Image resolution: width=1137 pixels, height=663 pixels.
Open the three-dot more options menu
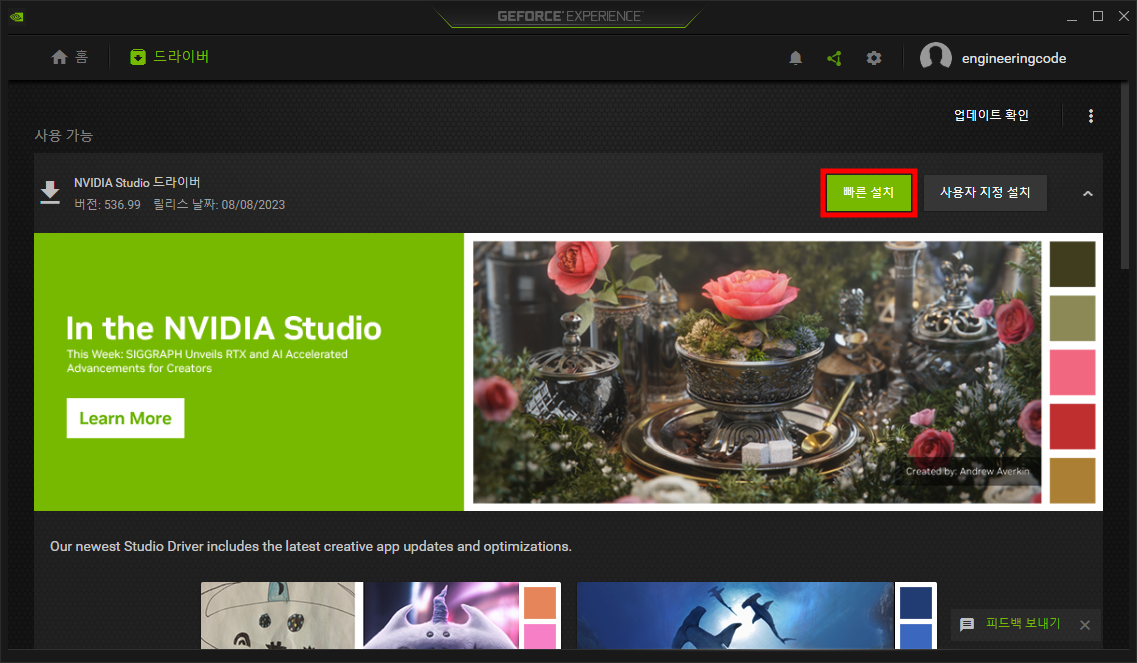(1091, 116)
